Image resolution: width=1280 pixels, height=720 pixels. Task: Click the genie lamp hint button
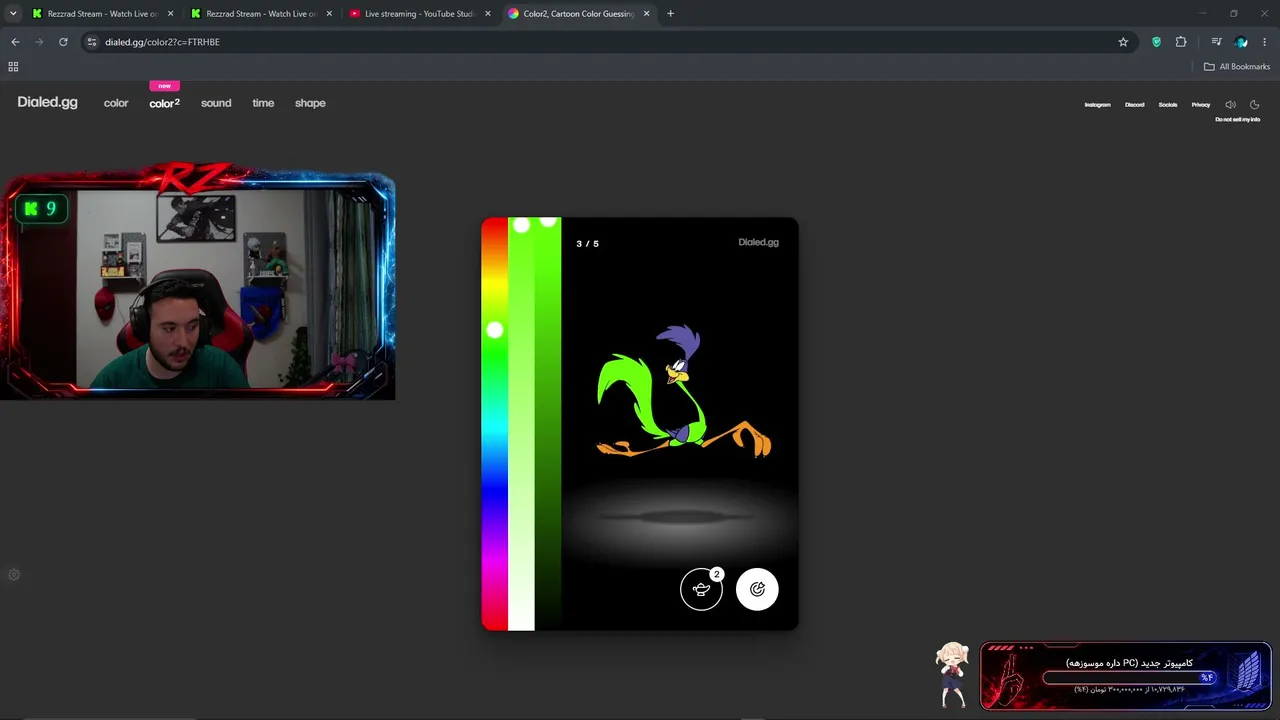(701, 589)
